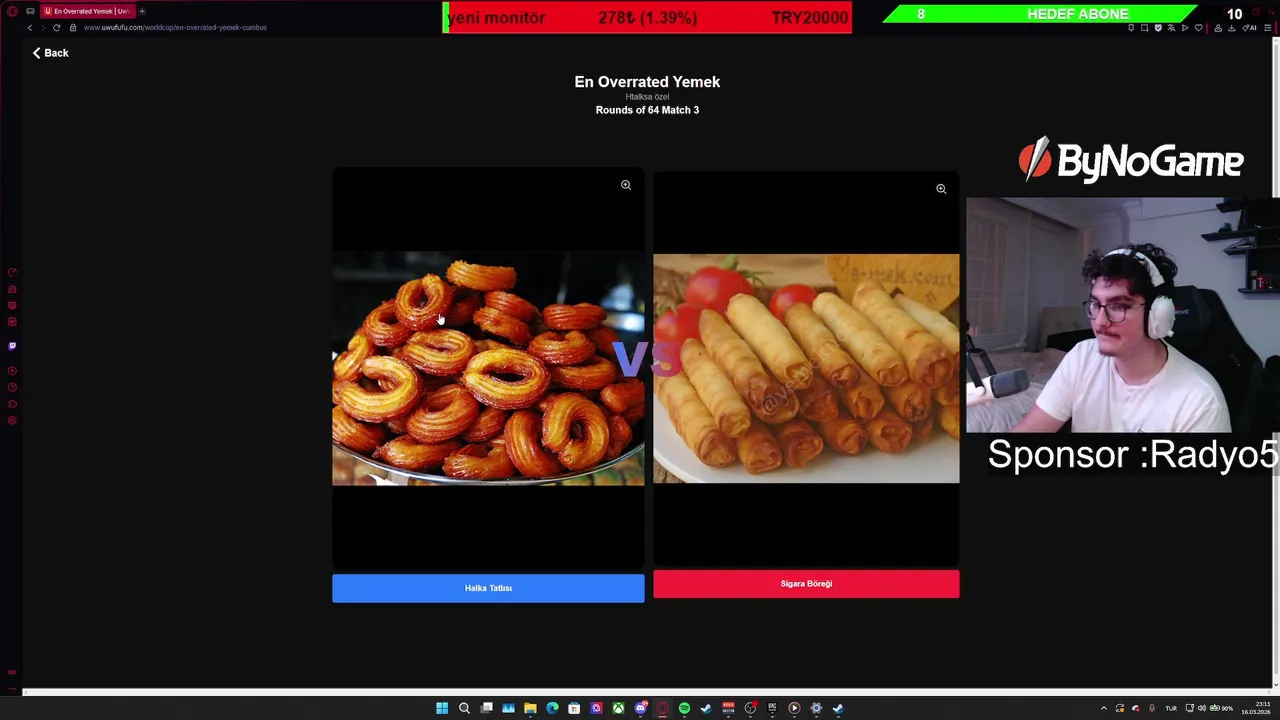Vote for Halka Tatlısı blue button

488,588
